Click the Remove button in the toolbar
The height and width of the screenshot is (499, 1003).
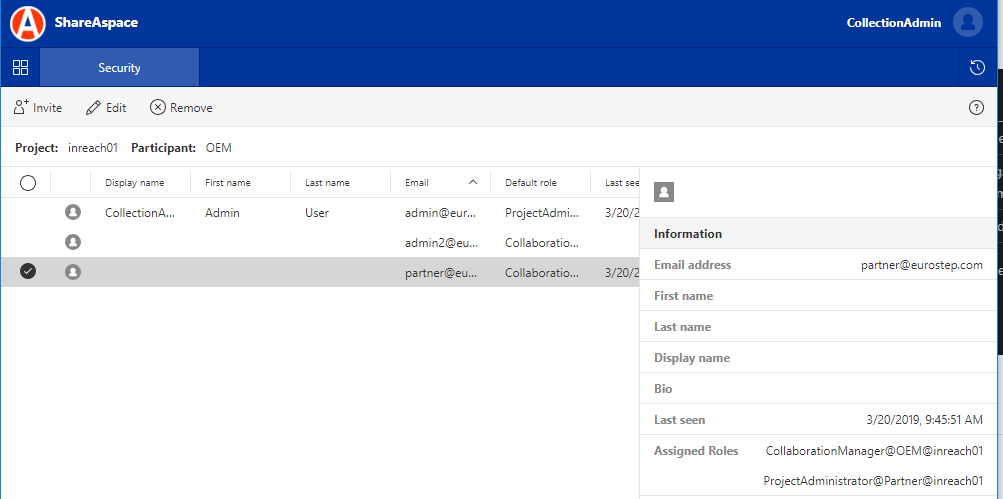pyautogui.click(x=181, y=108)
